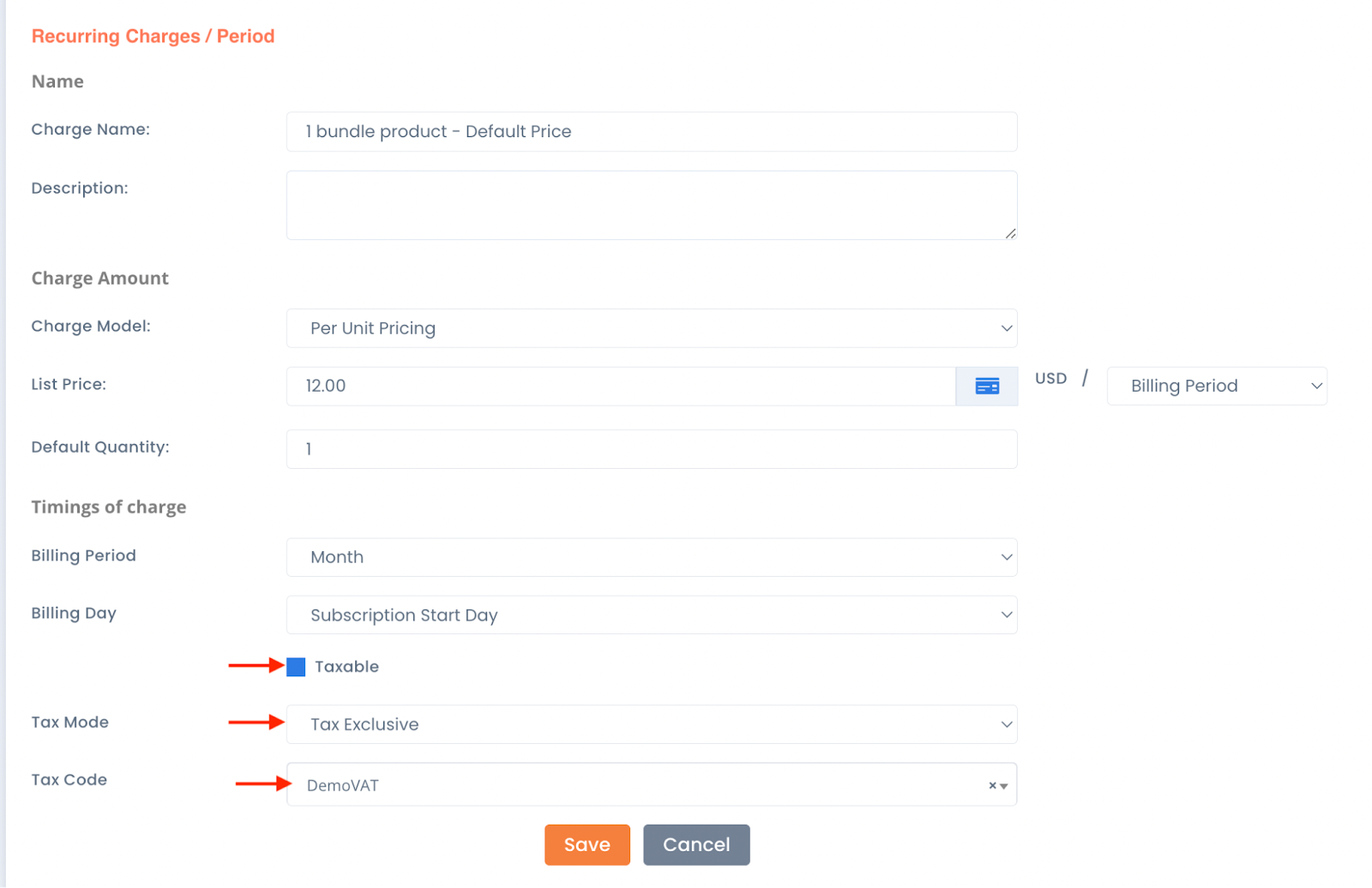Click the Tax Code DemoVAT combo box
The width and height of the screenshot is (1372, 888).
[x=652, y=784]
